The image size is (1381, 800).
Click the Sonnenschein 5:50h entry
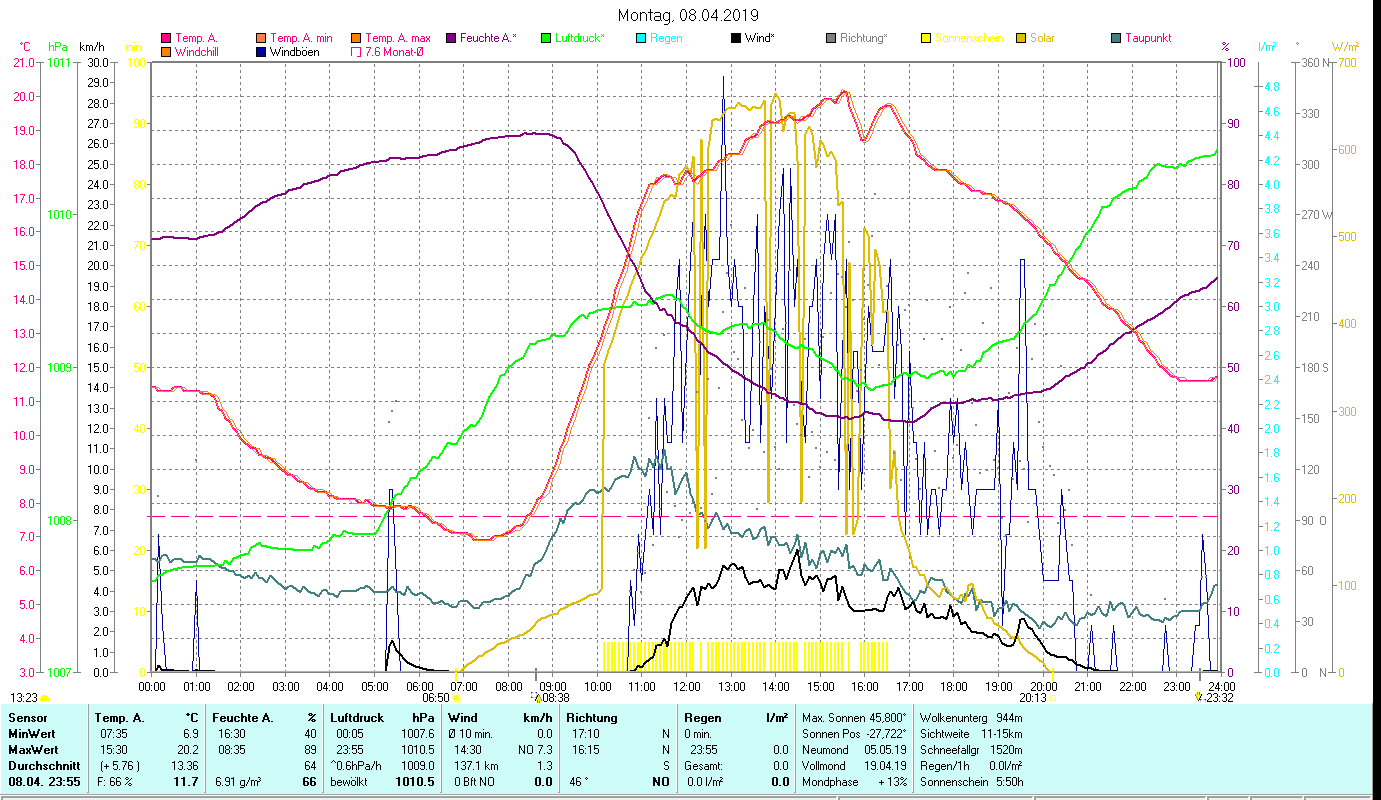tap(971, 782)
